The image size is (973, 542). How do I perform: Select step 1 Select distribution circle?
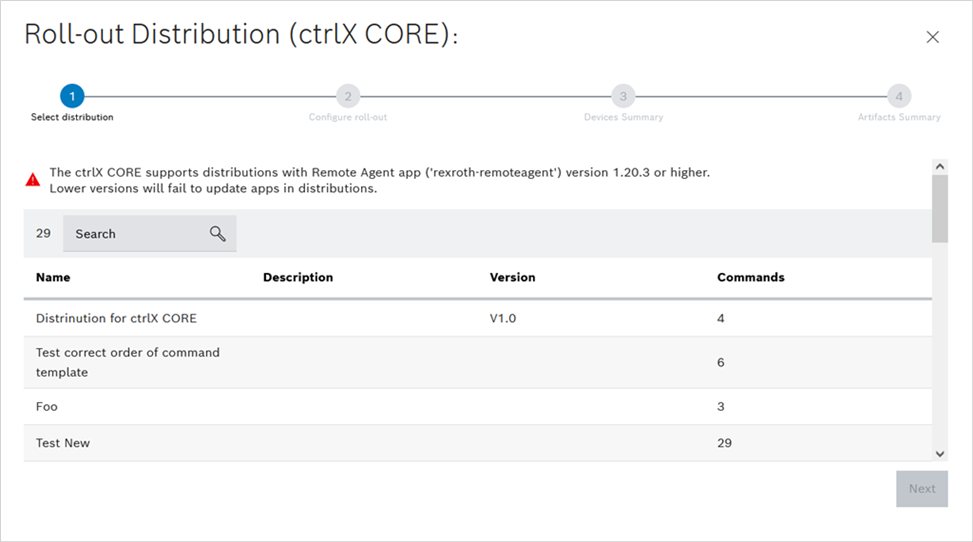tap(72, 96)
